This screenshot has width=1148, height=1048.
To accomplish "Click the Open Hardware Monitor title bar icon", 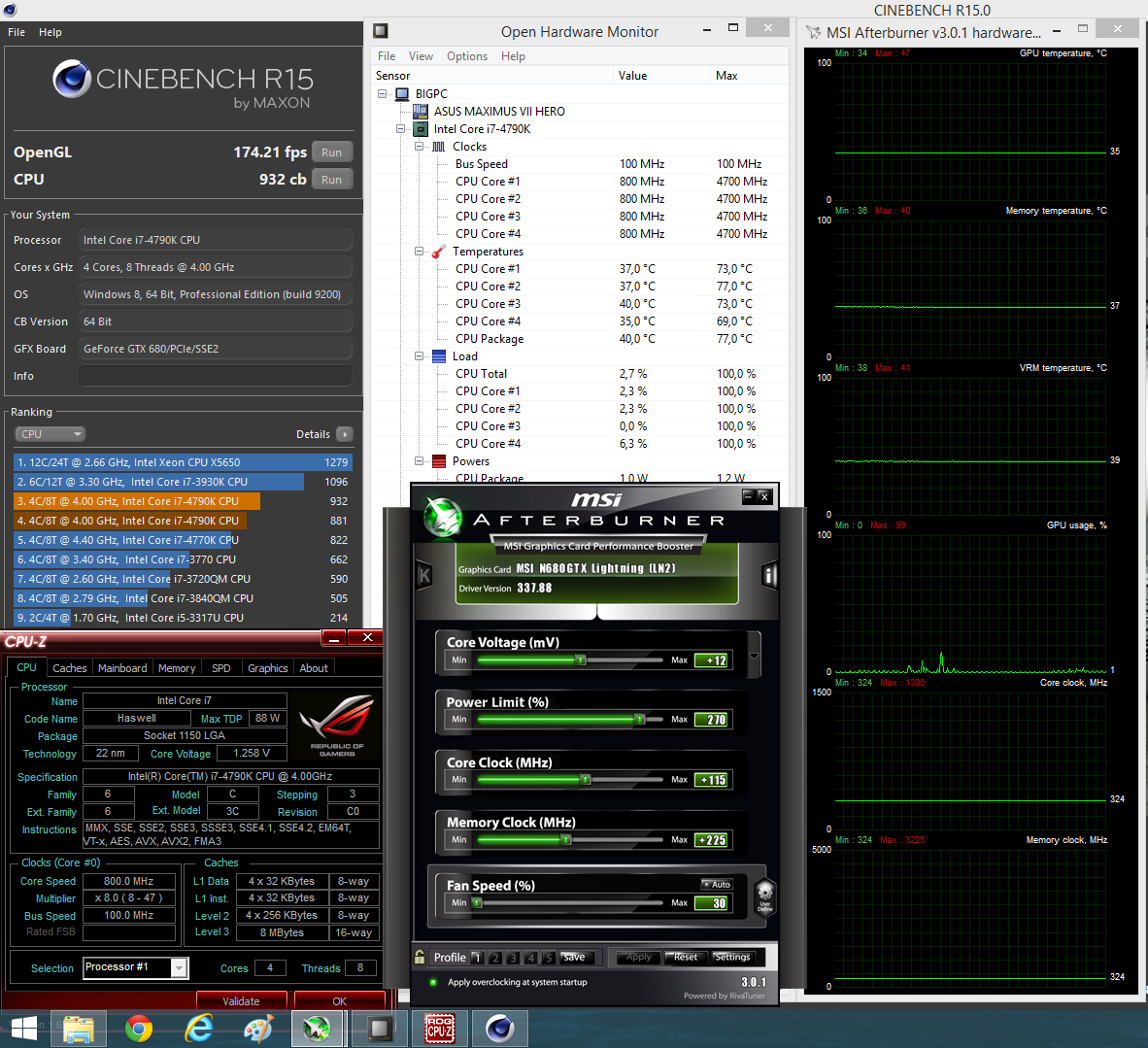I will point(380,31).
